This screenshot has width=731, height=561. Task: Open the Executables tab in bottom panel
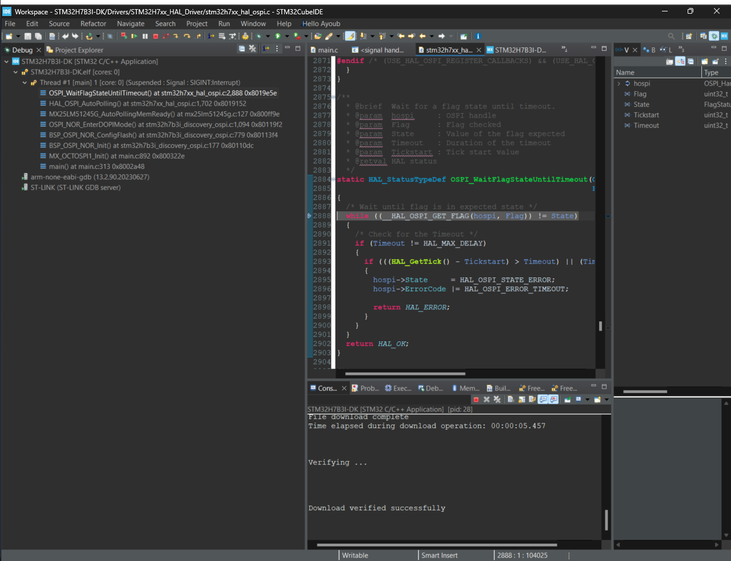[x=398, y=388]
